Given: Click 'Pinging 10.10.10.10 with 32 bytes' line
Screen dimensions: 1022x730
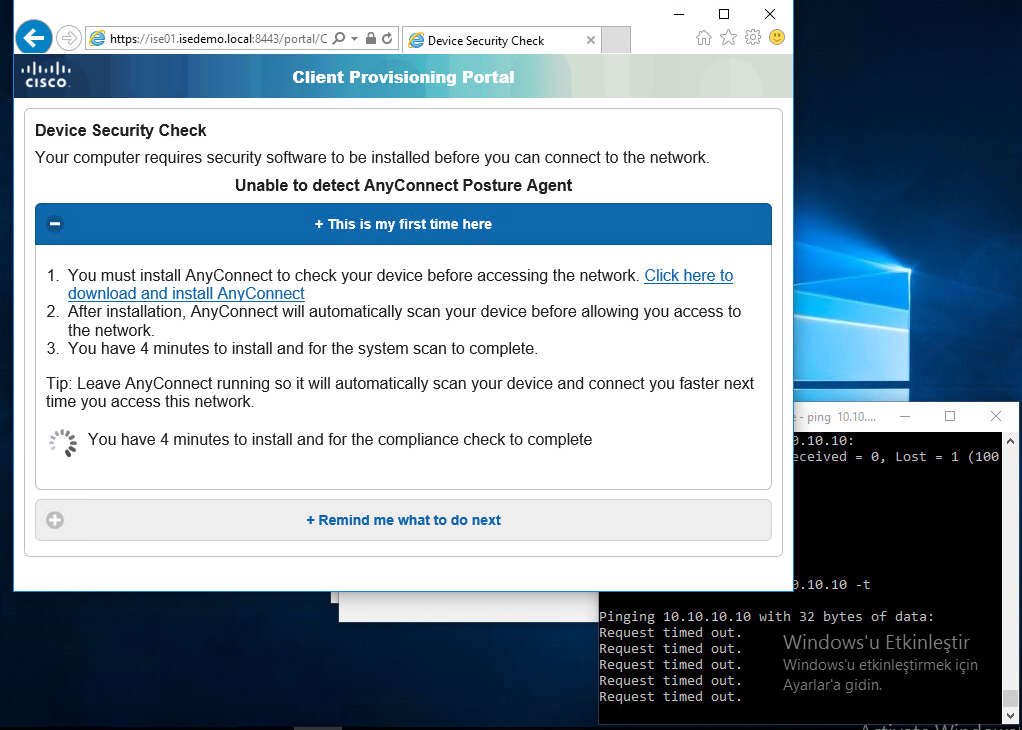Looking at the screenshot, I should coord(766,617).
